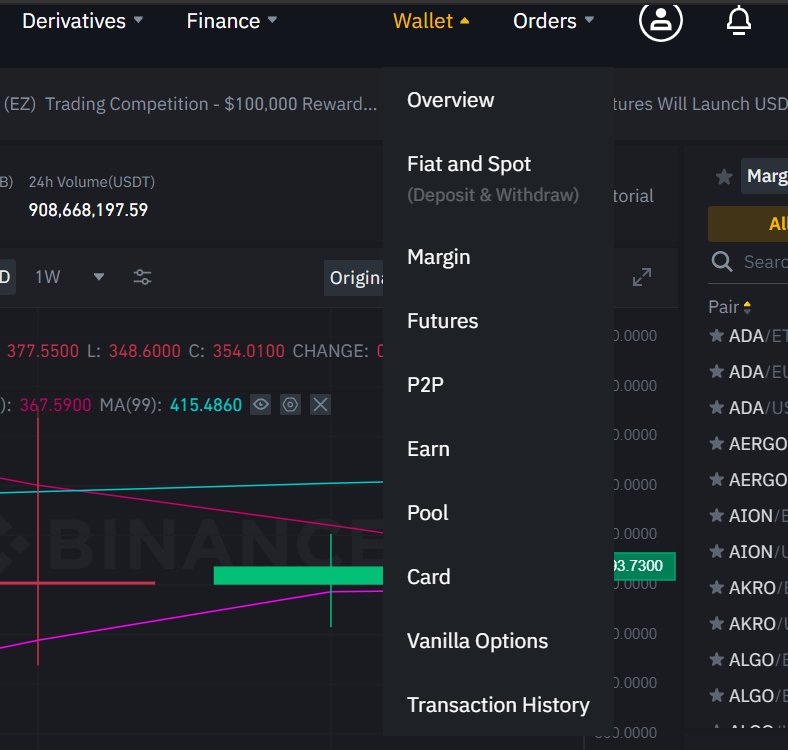Switch to the Original chart tab
Image resolution: width=788 pixels, height=750 pixels.
pos(354,277)
